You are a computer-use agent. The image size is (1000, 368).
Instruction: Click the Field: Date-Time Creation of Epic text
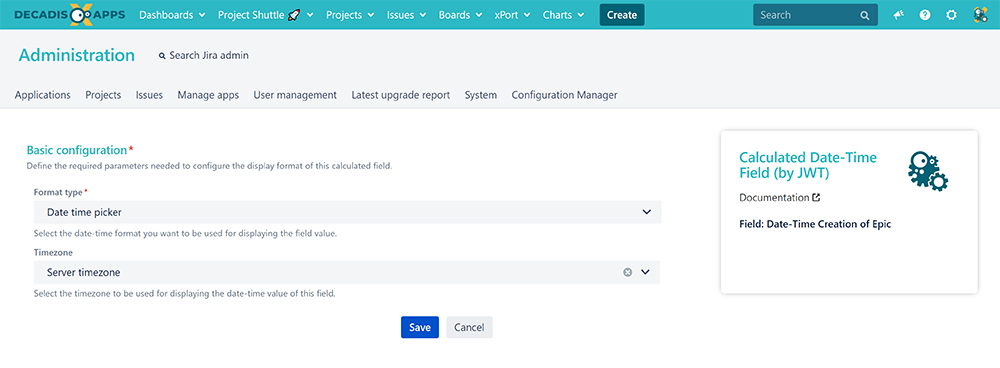point(815,224)
